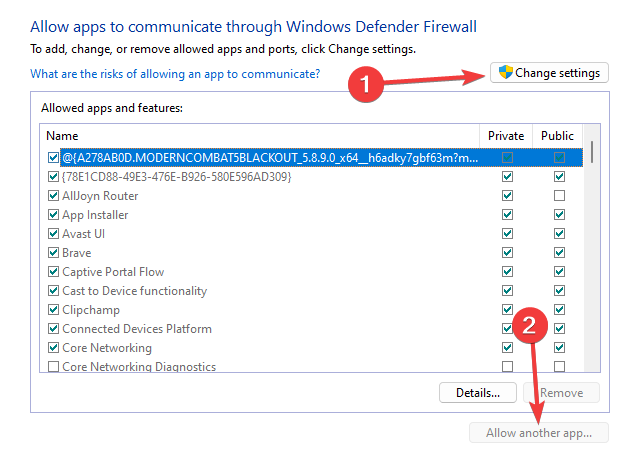The width and height of the screenshot is (643, 459).
Task: Enable Core Networking Diagnostics checkbox
Action: tap(53, 367)
